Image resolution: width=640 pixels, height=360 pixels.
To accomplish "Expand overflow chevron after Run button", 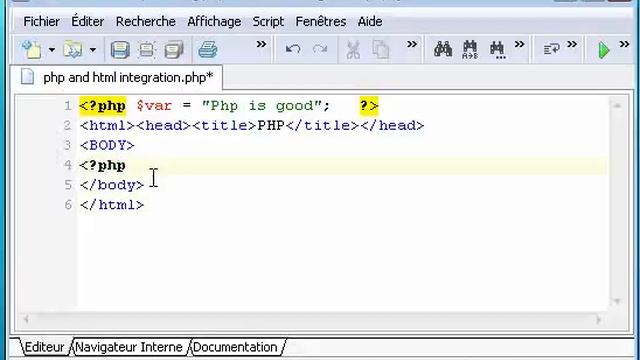I will click(x=624, y=44).
